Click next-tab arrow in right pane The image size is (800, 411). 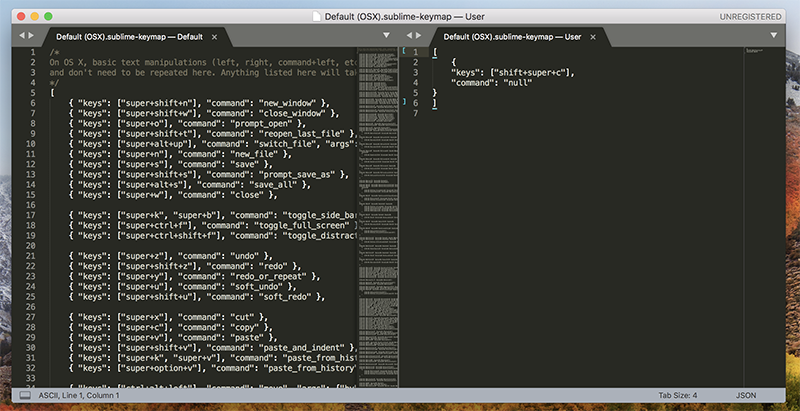click(418, 36)
